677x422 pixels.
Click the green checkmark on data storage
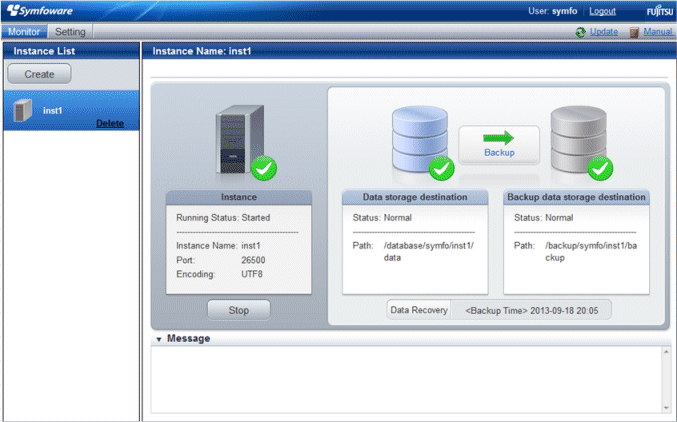[x=441, y=168]
